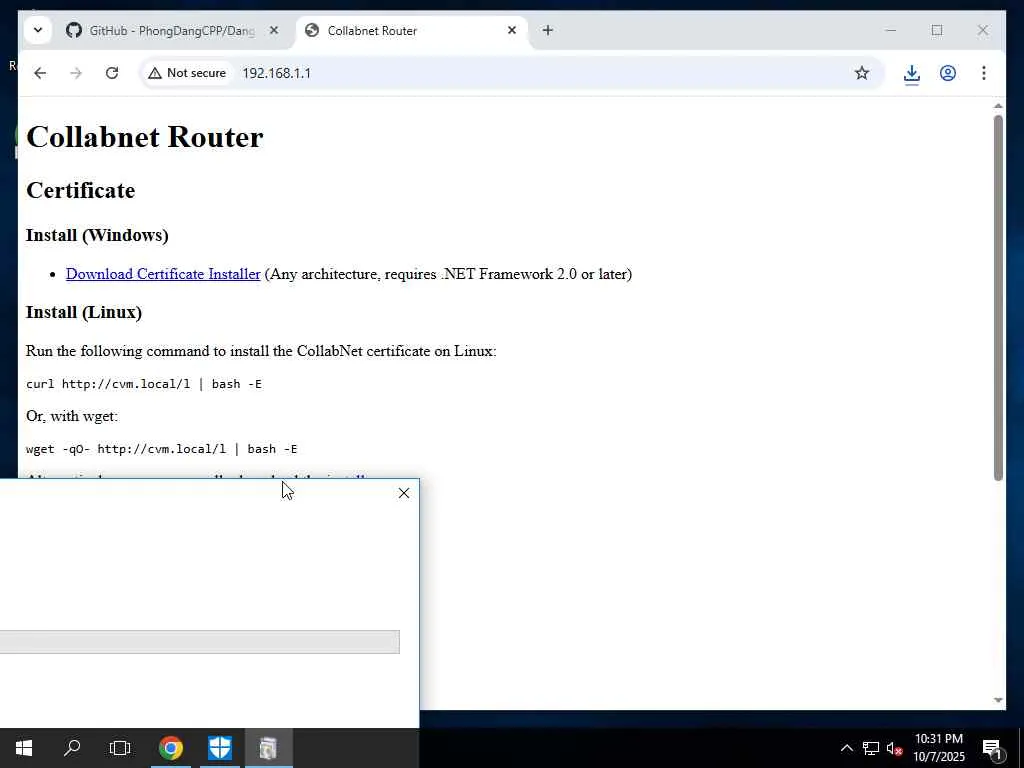1024x768 pixels.
Task: Maximize the Chrome window
Action: pos(937,30)
